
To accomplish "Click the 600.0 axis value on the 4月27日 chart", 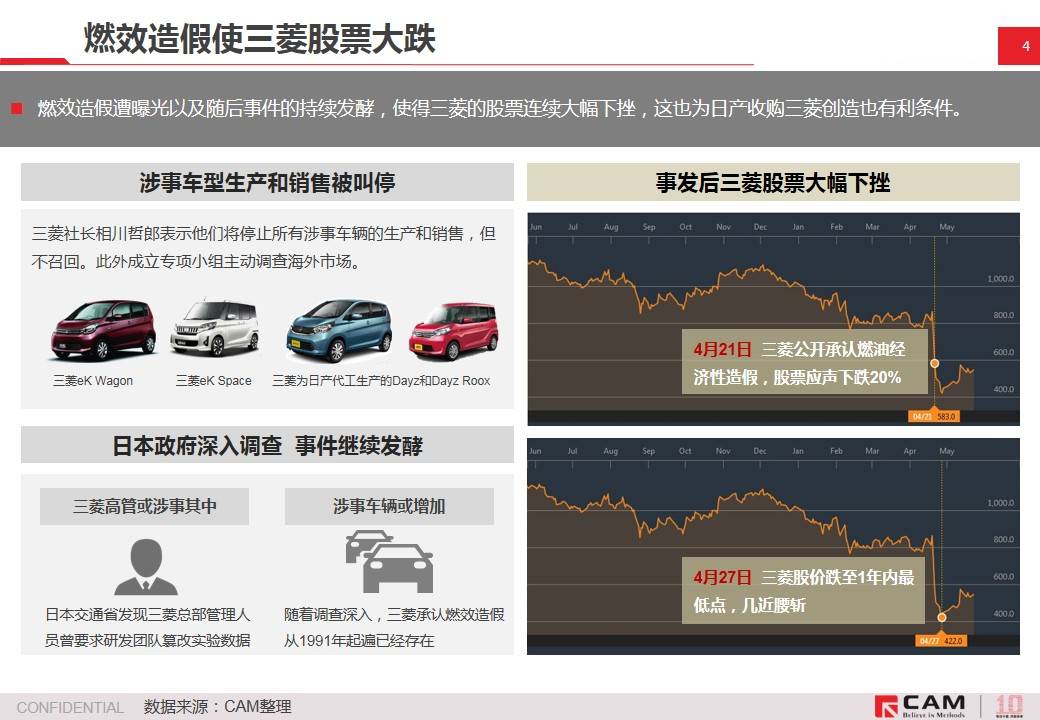I will [1004, 577].
